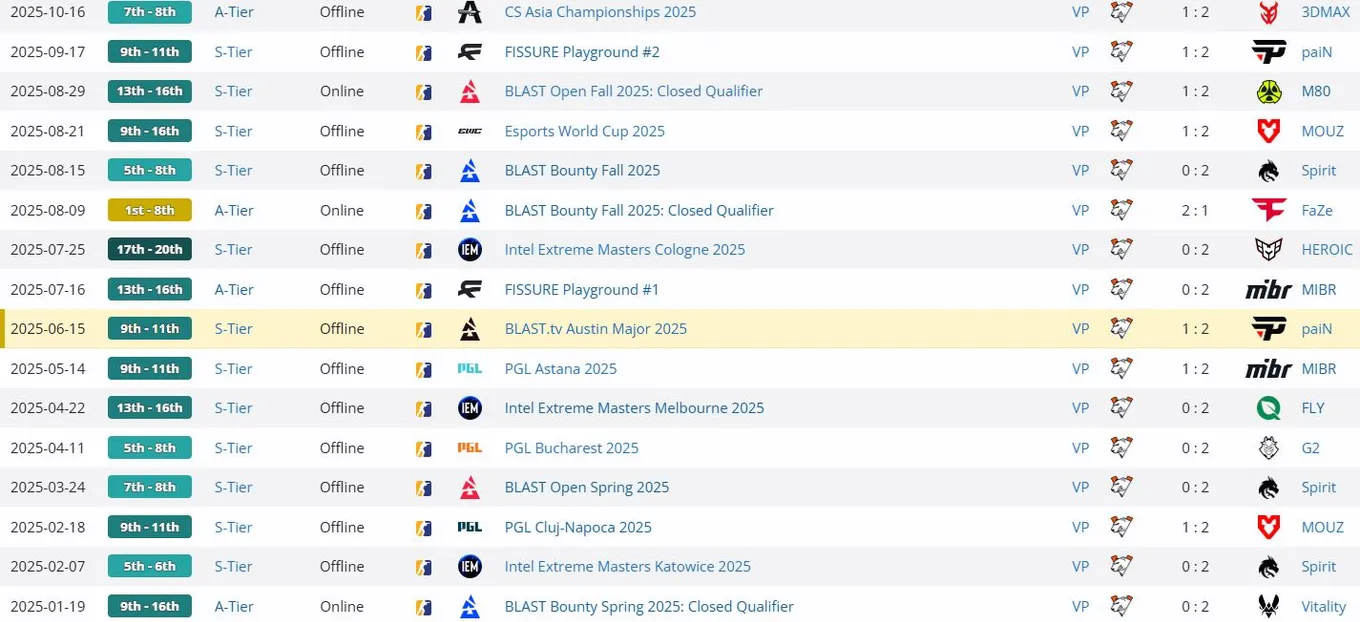Open BLAST.tv Austin Major 2025 link
The image size is (1360, 622).
[x=596, y=329]
